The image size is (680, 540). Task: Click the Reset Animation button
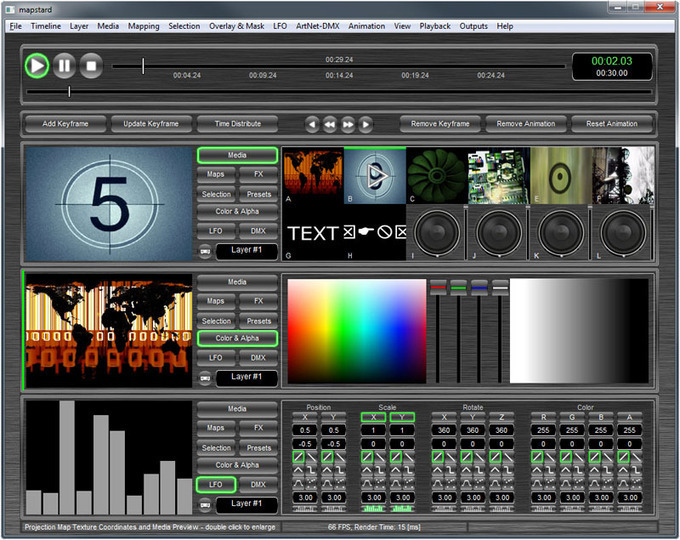coord(610,124)
